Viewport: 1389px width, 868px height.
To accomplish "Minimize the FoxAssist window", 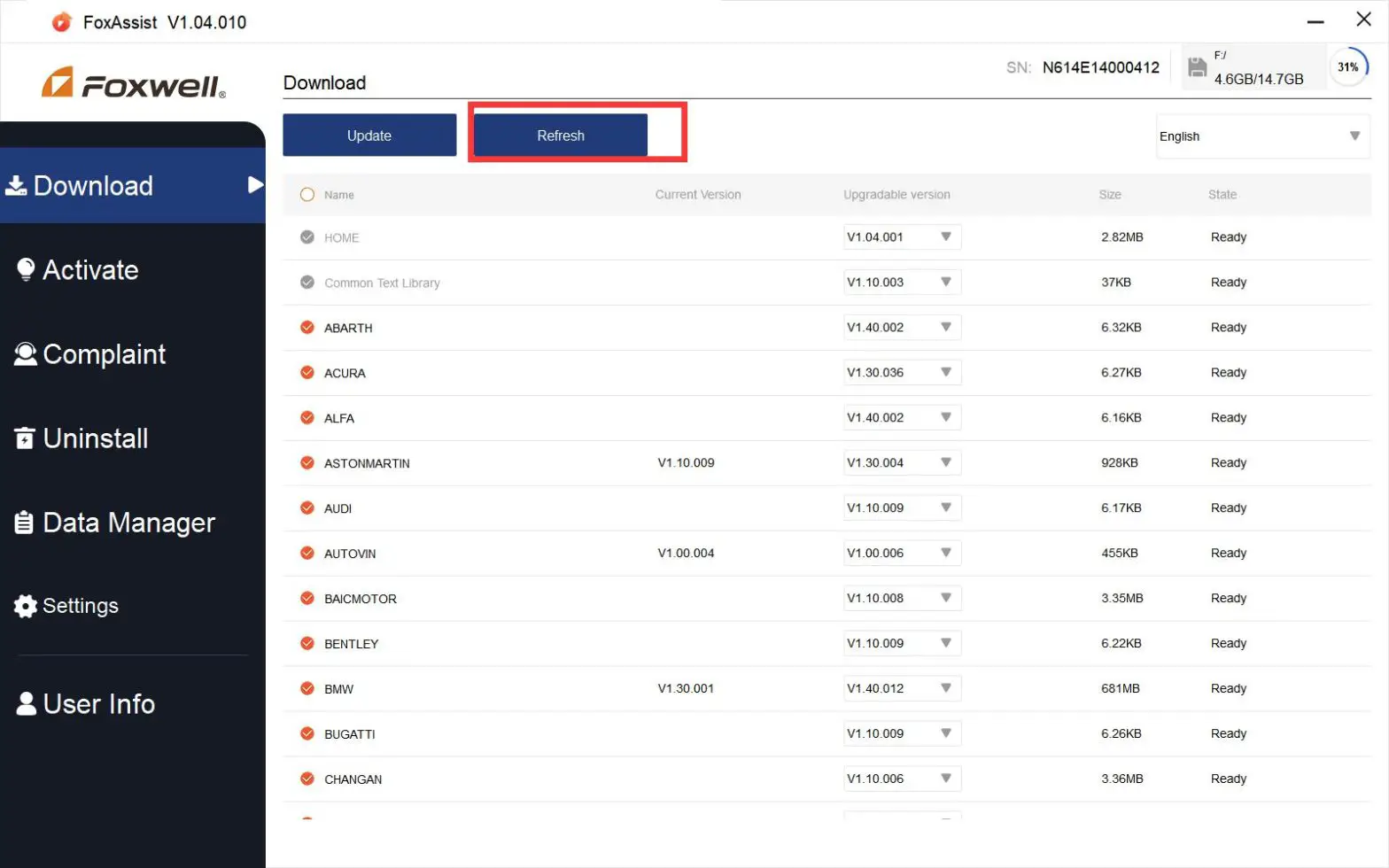I will [1315, 20].
